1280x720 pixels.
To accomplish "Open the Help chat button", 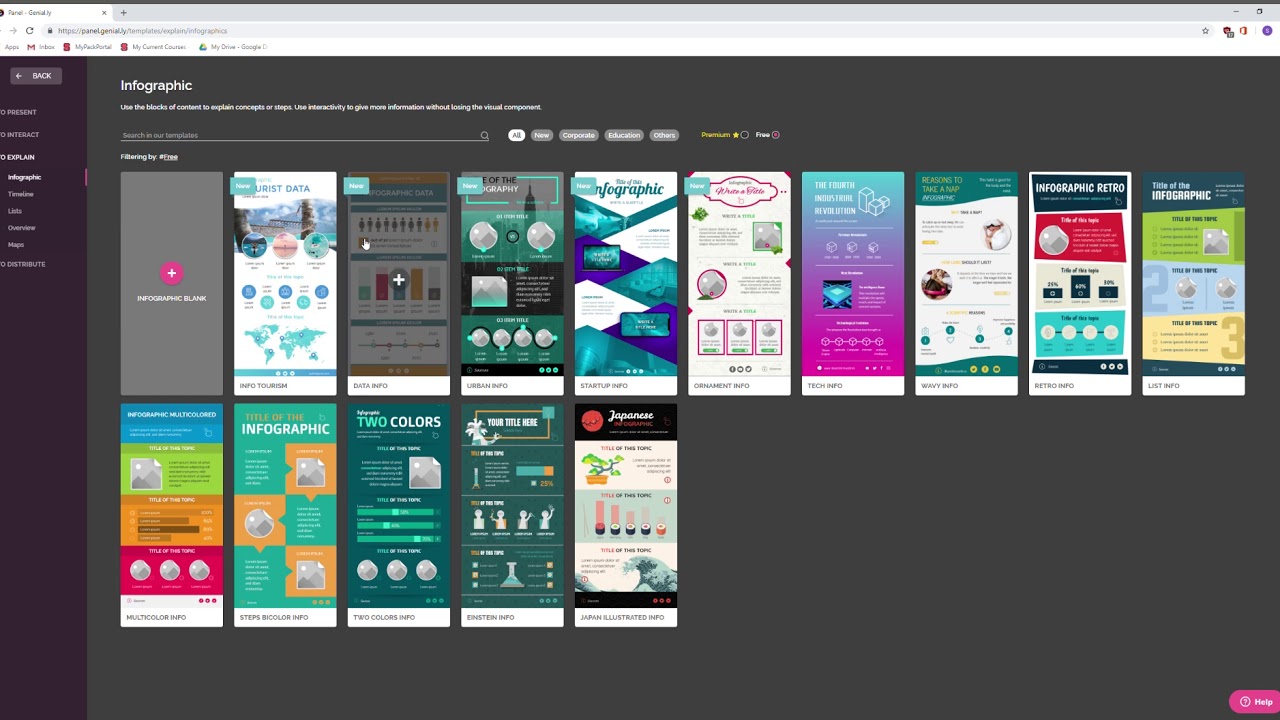I will tap(1254, 702).
